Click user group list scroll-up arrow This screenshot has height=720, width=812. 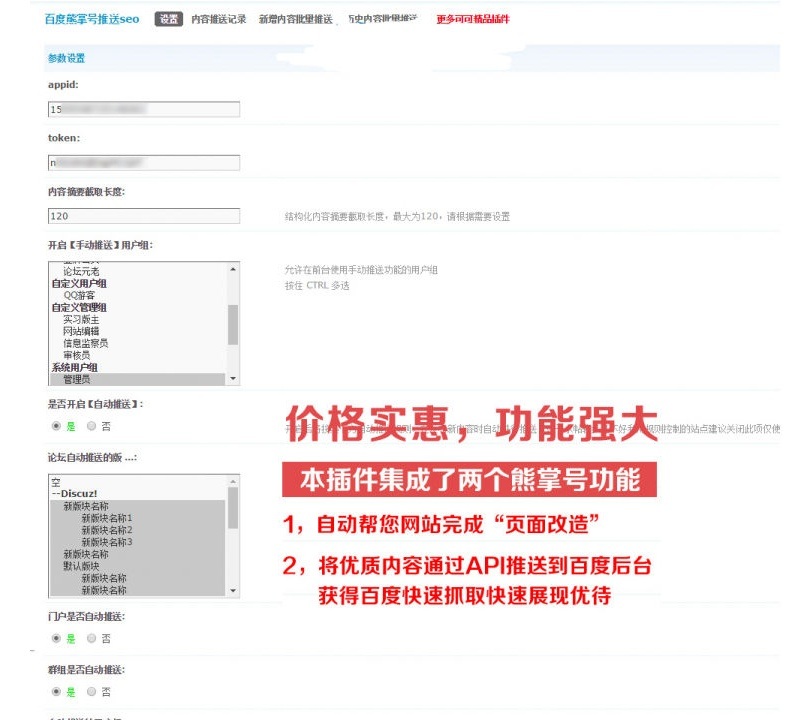tap(233, 269)
